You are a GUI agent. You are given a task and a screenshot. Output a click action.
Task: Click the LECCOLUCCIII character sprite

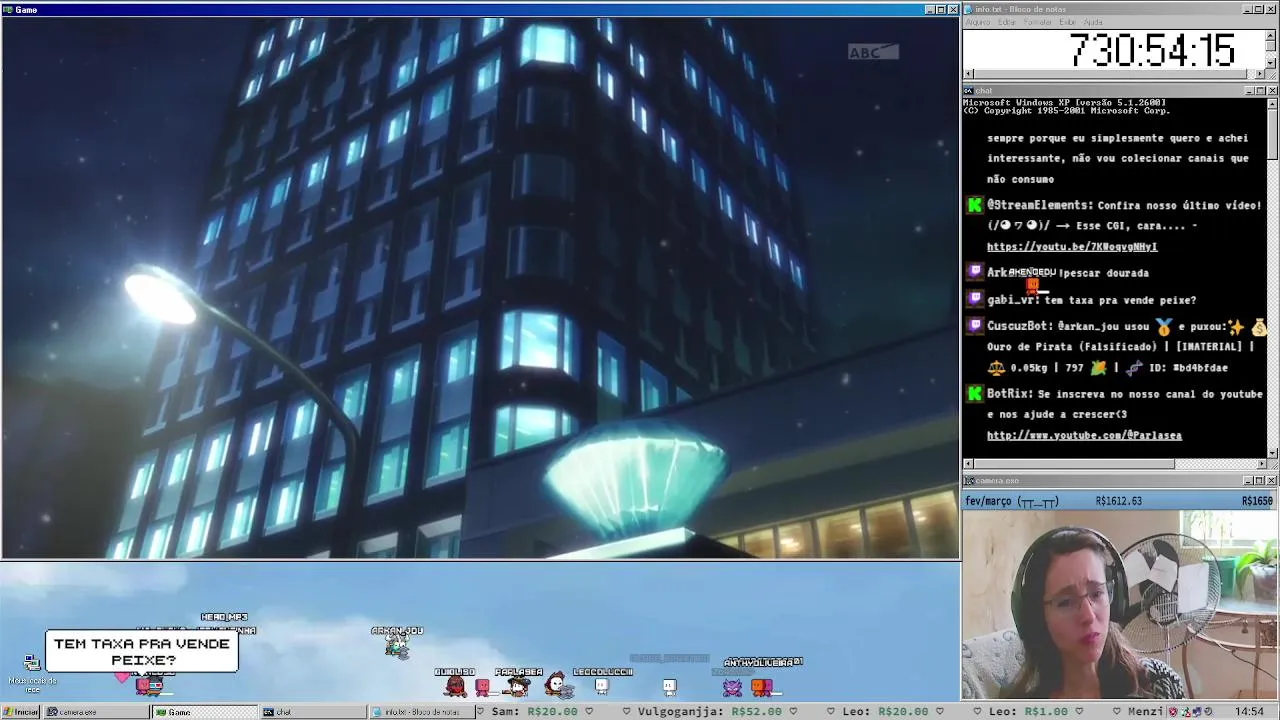click(602, 686)
